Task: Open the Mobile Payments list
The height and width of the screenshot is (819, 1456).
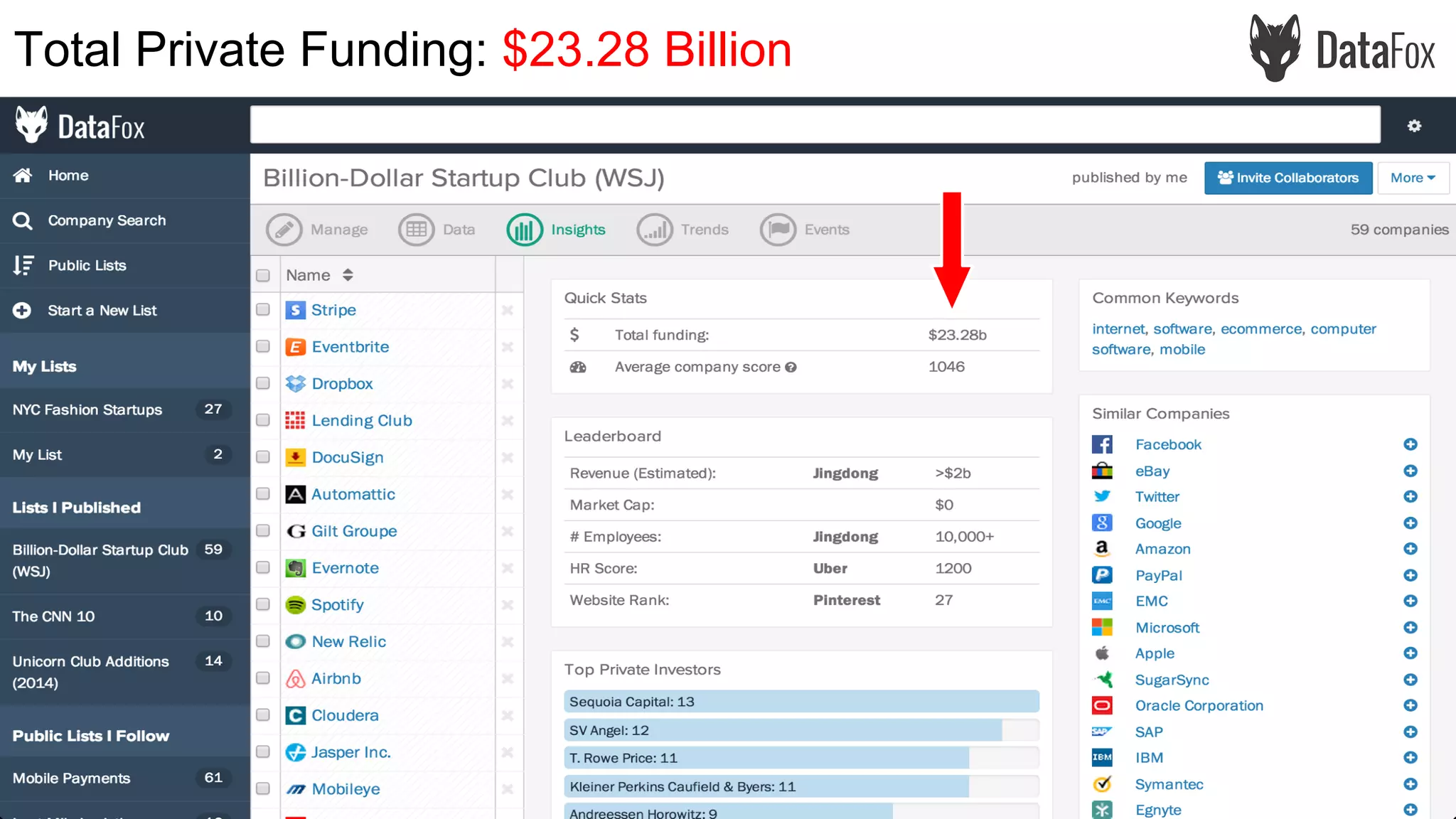Action: click(125, 778)
